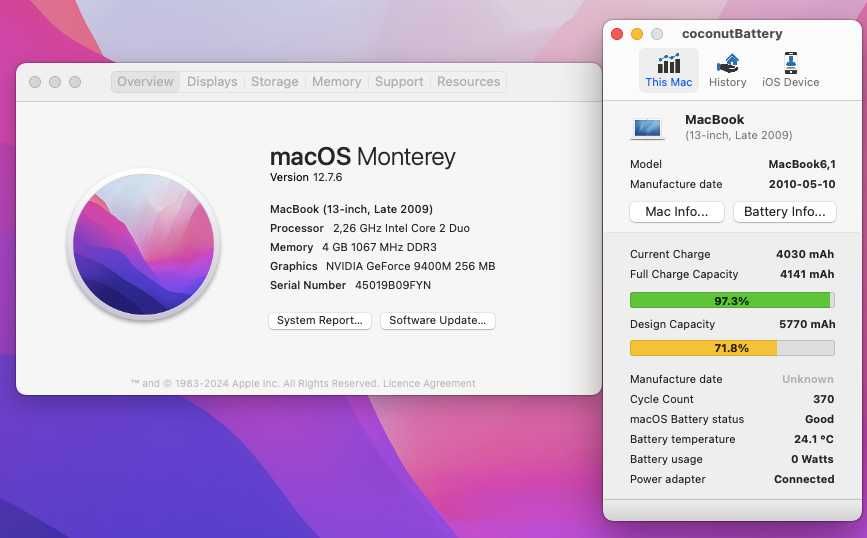Click the macOS Monterey title
Image resolution: width=867 pixels, height=538 pixels.
click(x=363, y=157)
